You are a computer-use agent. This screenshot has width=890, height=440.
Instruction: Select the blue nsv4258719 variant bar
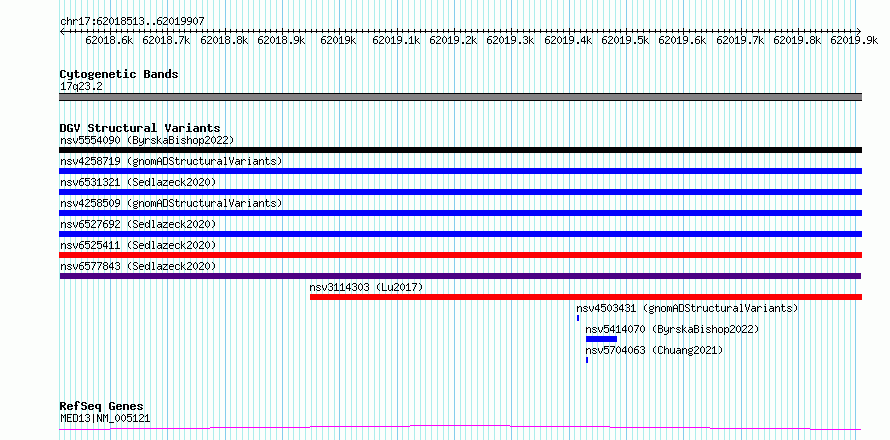click(x=461, y=171)
